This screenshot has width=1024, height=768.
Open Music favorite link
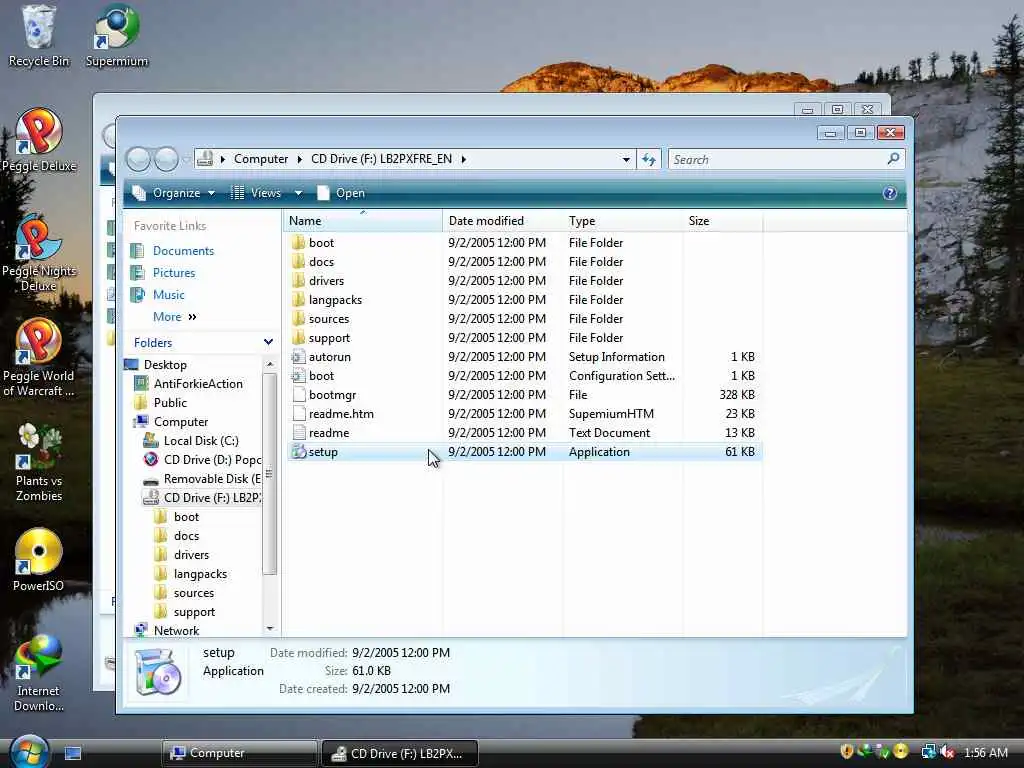pos(157,295)
